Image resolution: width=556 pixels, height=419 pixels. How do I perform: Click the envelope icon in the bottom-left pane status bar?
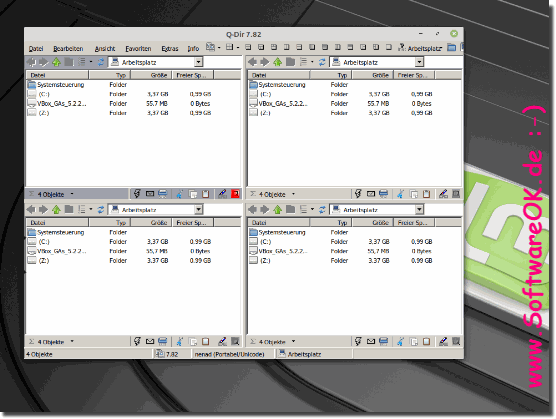coord(150,341)
